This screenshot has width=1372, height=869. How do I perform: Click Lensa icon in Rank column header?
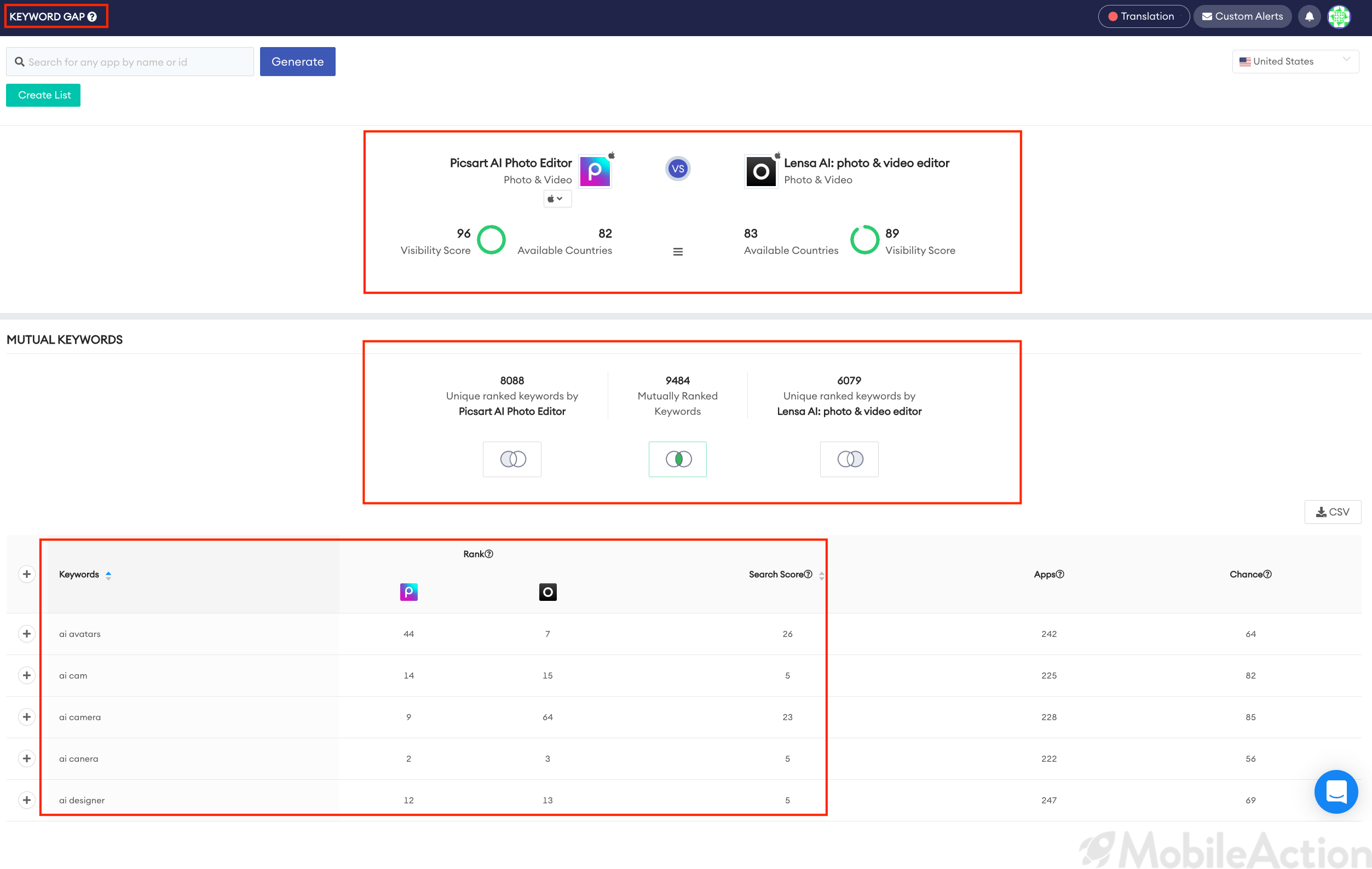pos(547,592)
